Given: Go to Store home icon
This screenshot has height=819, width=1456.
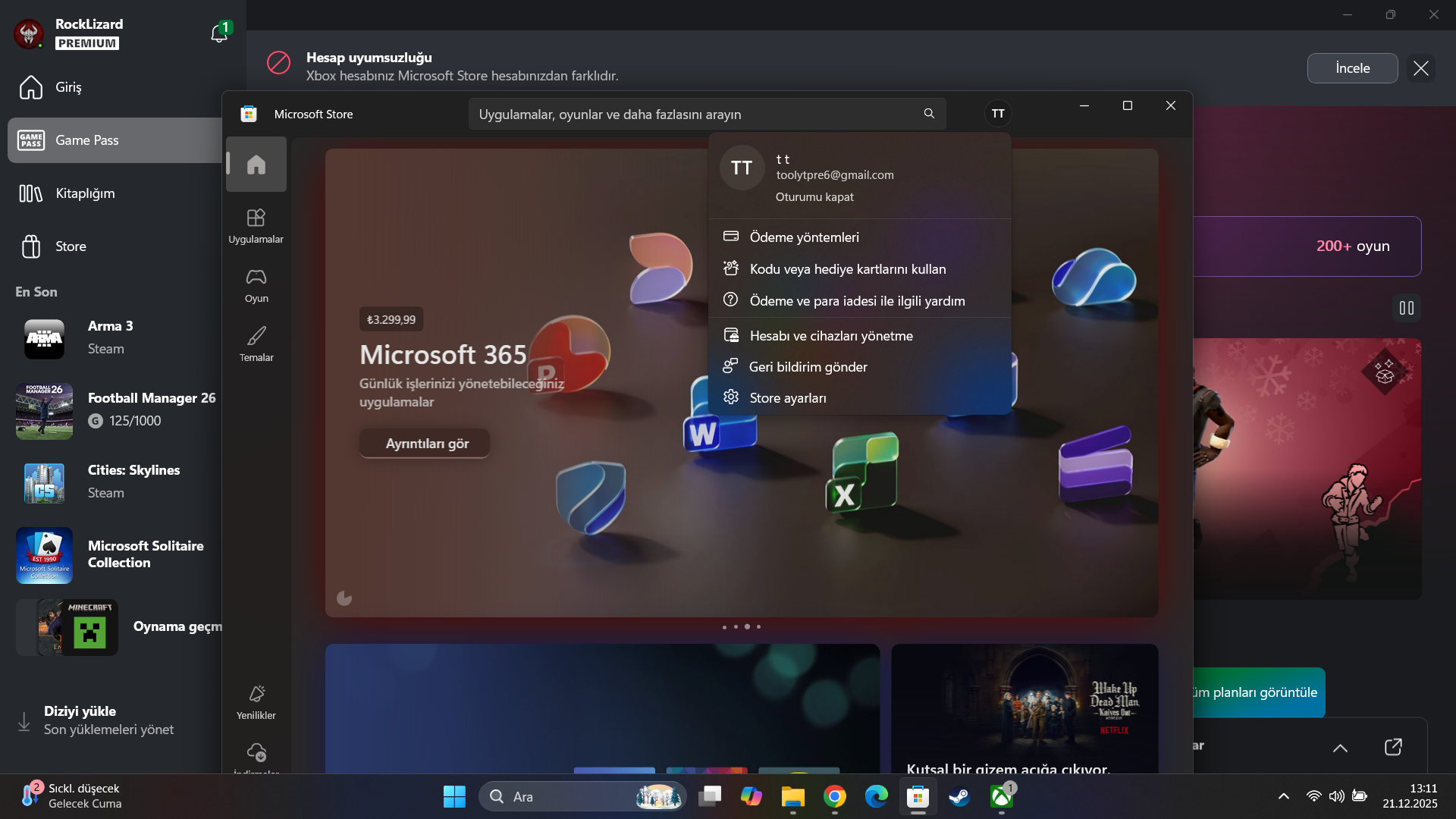Looking at the screenshot, I should click(x=256, y=164).
